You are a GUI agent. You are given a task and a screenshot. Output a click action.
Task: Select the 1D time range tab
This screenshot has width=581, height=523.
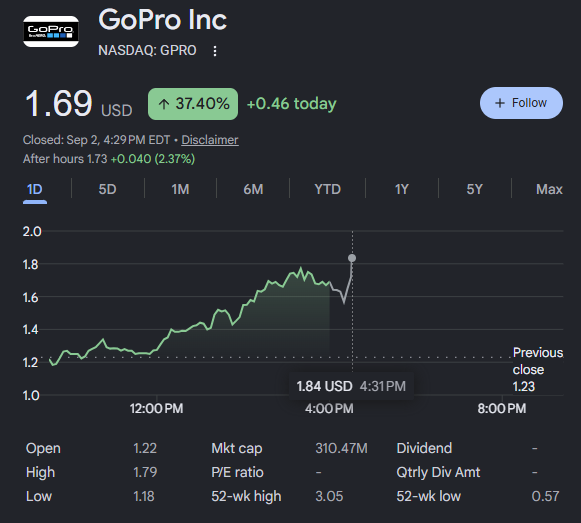34,189
